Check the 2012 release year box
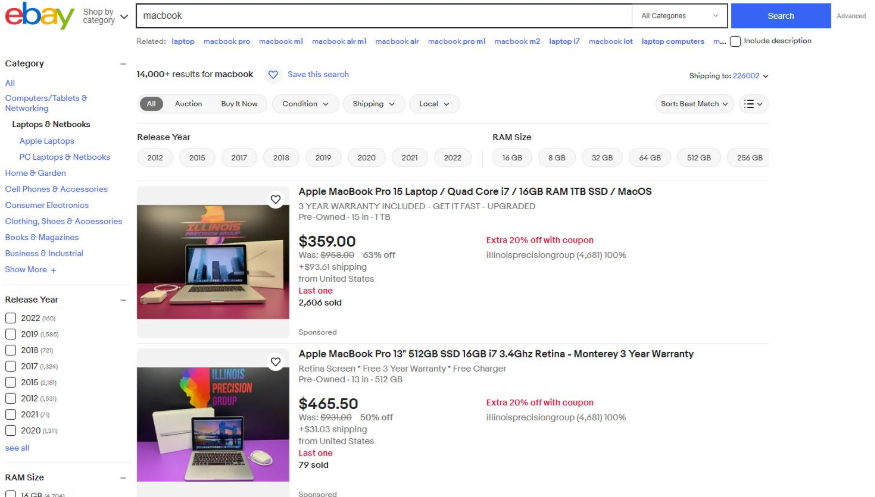Viewport: 875px width, 497px height. tap(11, 398)
